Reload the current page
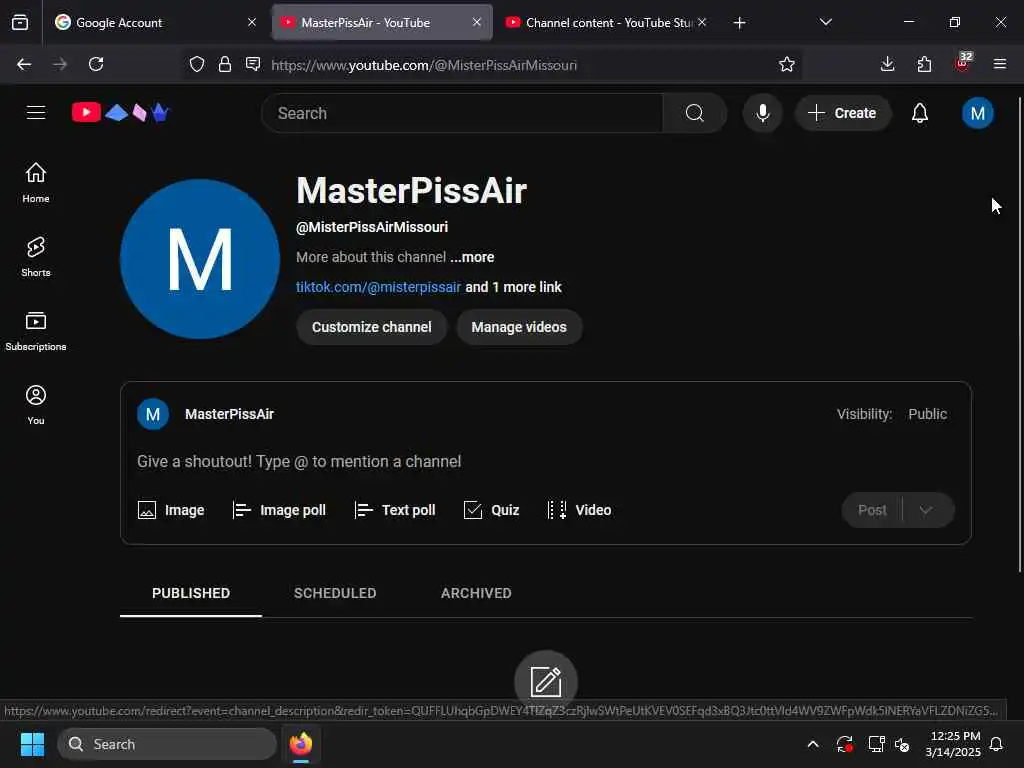Viewport: 1024px width, 768px height. click(x=96, y=65)
